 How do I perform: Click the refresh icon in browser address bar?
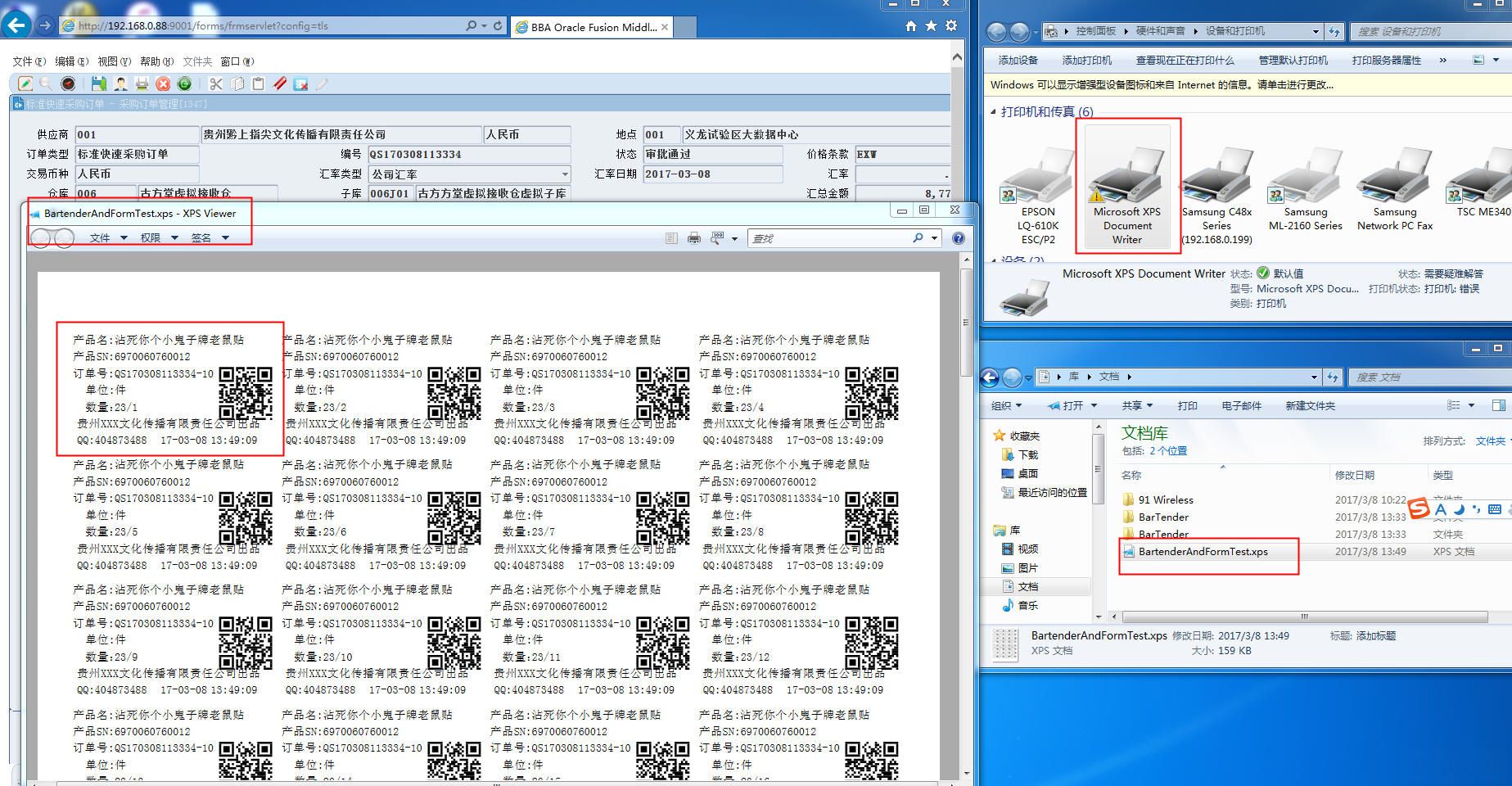tap(497, 25)
